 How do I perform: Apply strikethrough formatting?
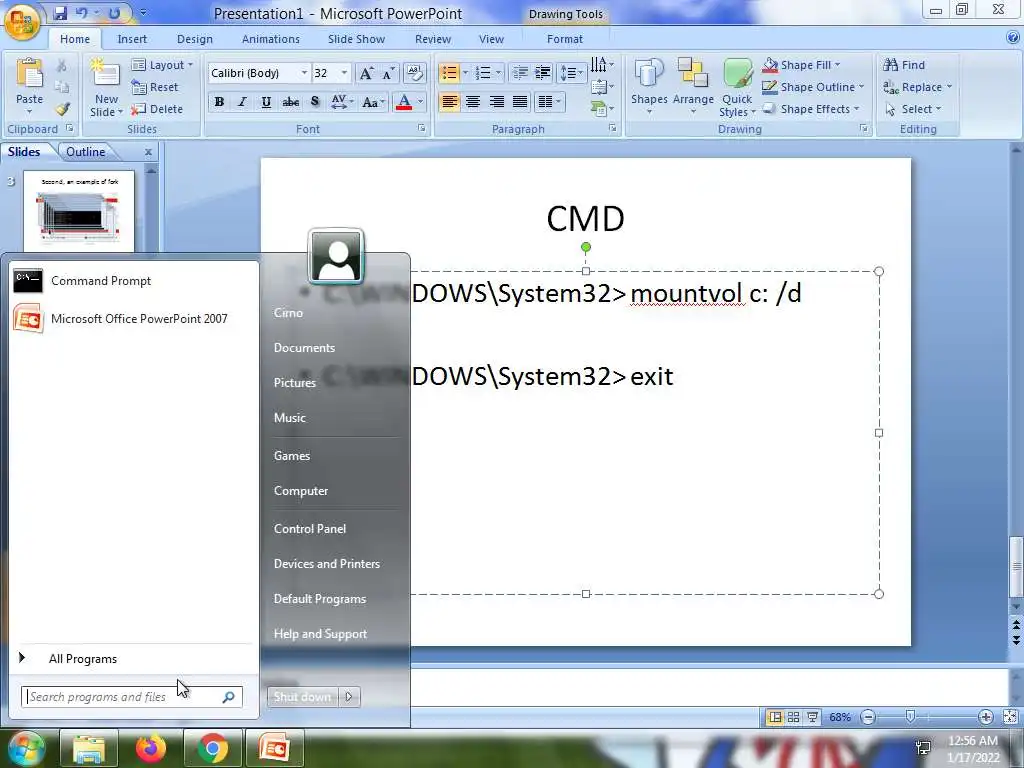(291, 102)
